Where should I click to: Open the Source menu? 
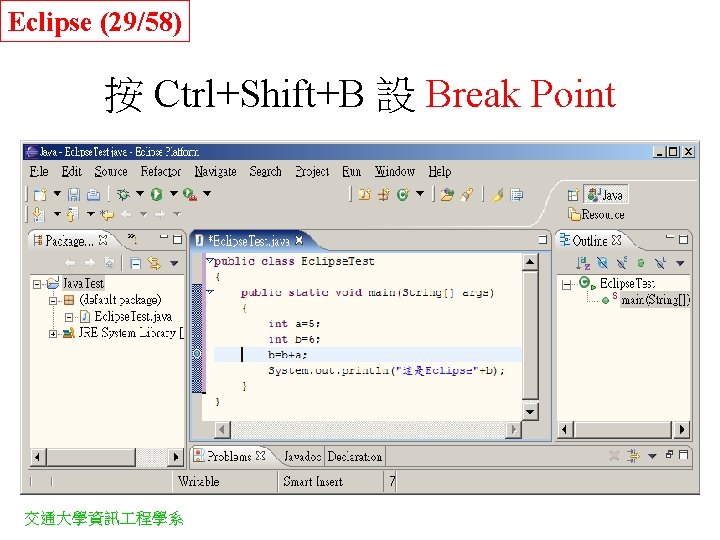pyautogui.click(x=111, y=172)
